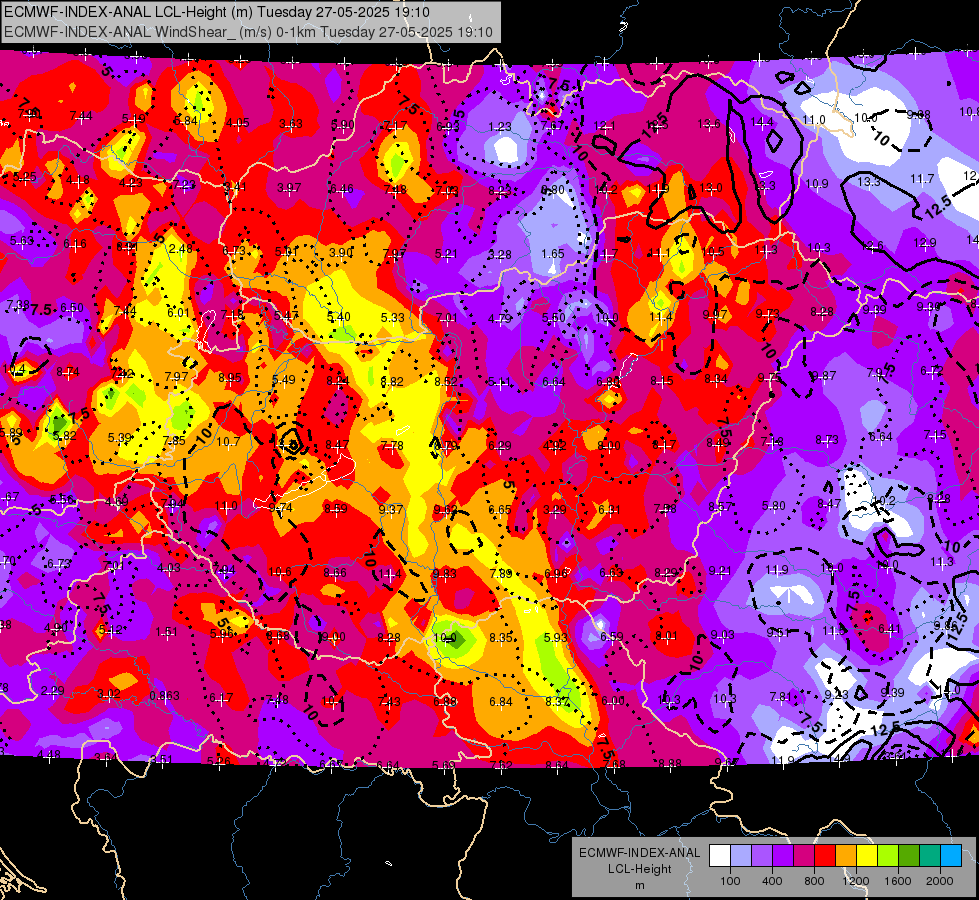The image size is (979, 900).
Task: Click the sky-blue legend swatch
Action: click(x=951, y=856)
